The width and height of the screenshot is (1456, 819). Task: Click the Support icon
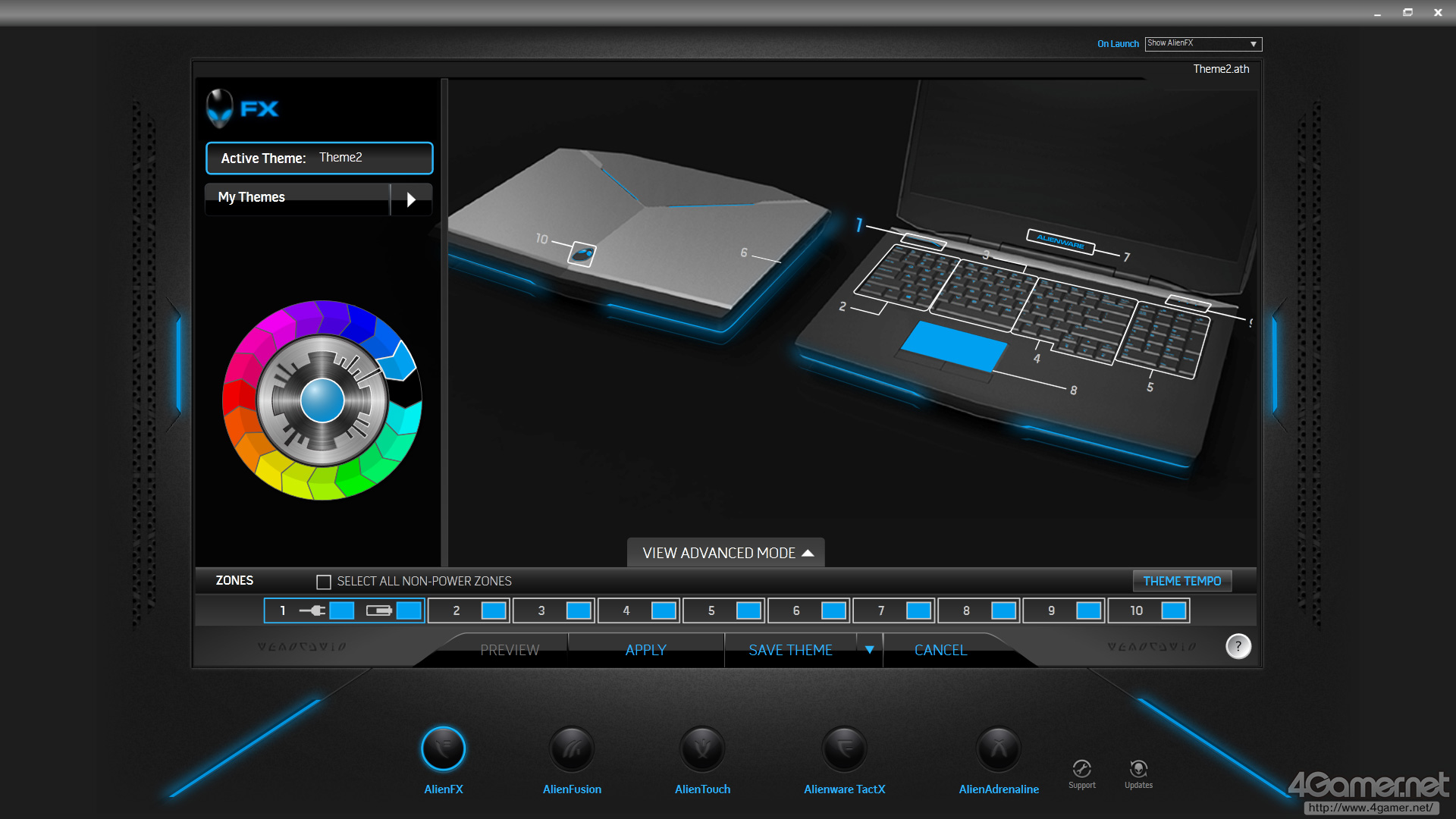tap(1082, 769)
